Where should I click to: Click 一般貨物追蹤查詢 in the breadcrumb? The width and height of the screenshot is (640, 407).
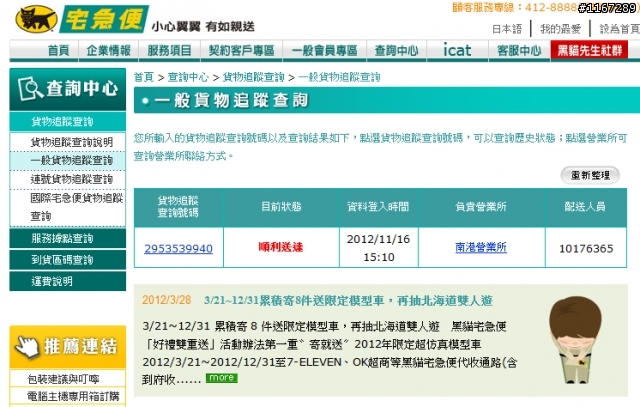pos(339,77)
